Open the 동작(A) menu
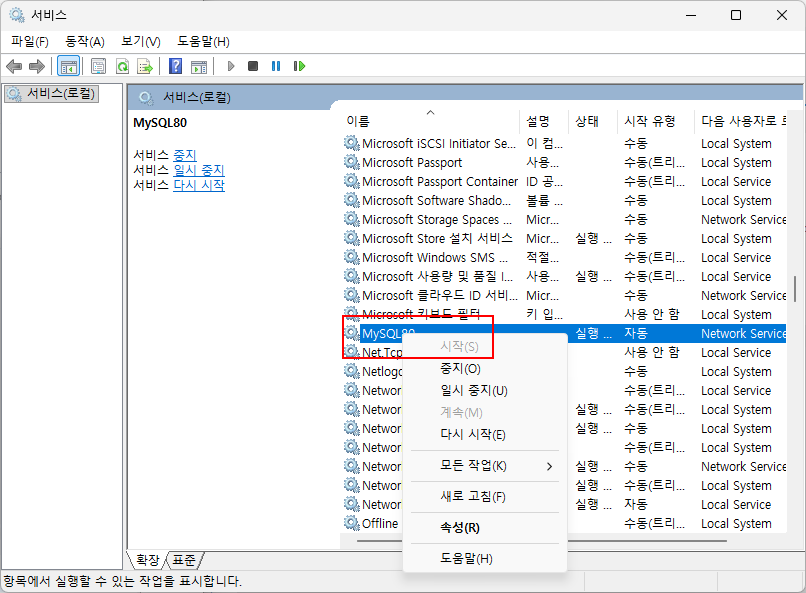The width and height of the screenshot is (806, 593). [85, 42]
